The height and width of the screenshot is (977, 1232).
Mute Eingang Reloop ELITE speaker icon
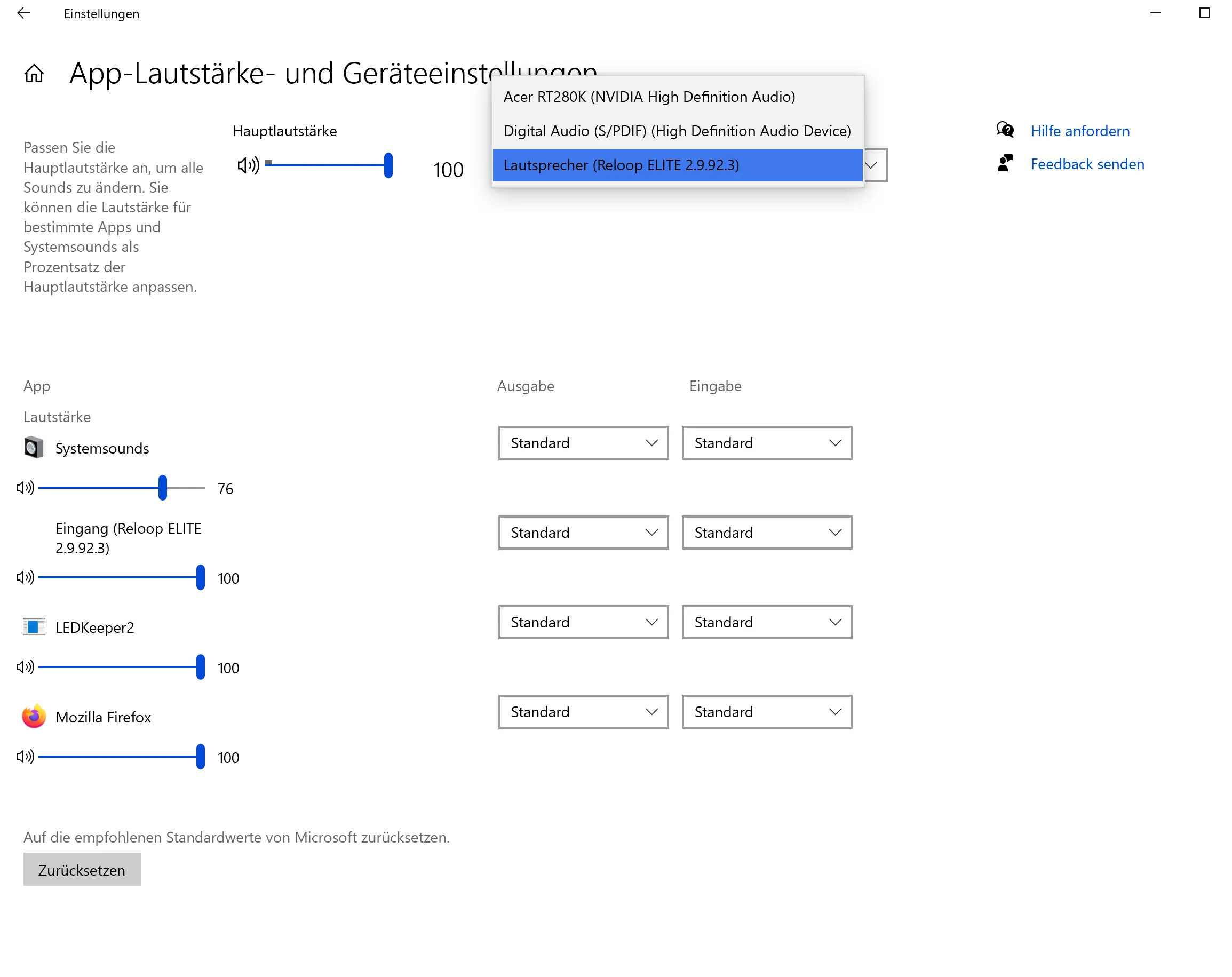[26, 577]
